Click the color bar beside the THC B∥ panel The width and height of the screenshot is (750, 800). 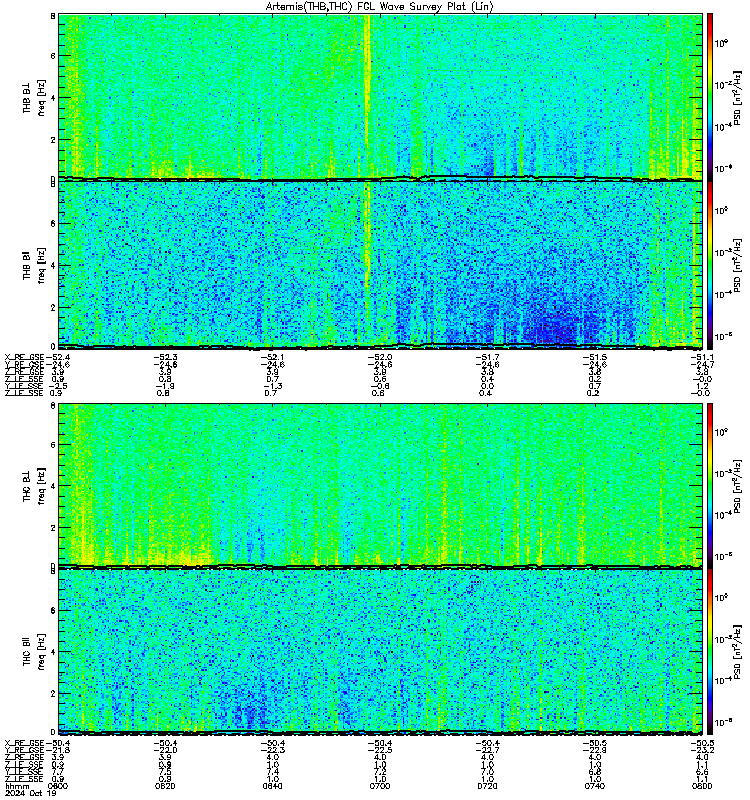tap(709, 652)
